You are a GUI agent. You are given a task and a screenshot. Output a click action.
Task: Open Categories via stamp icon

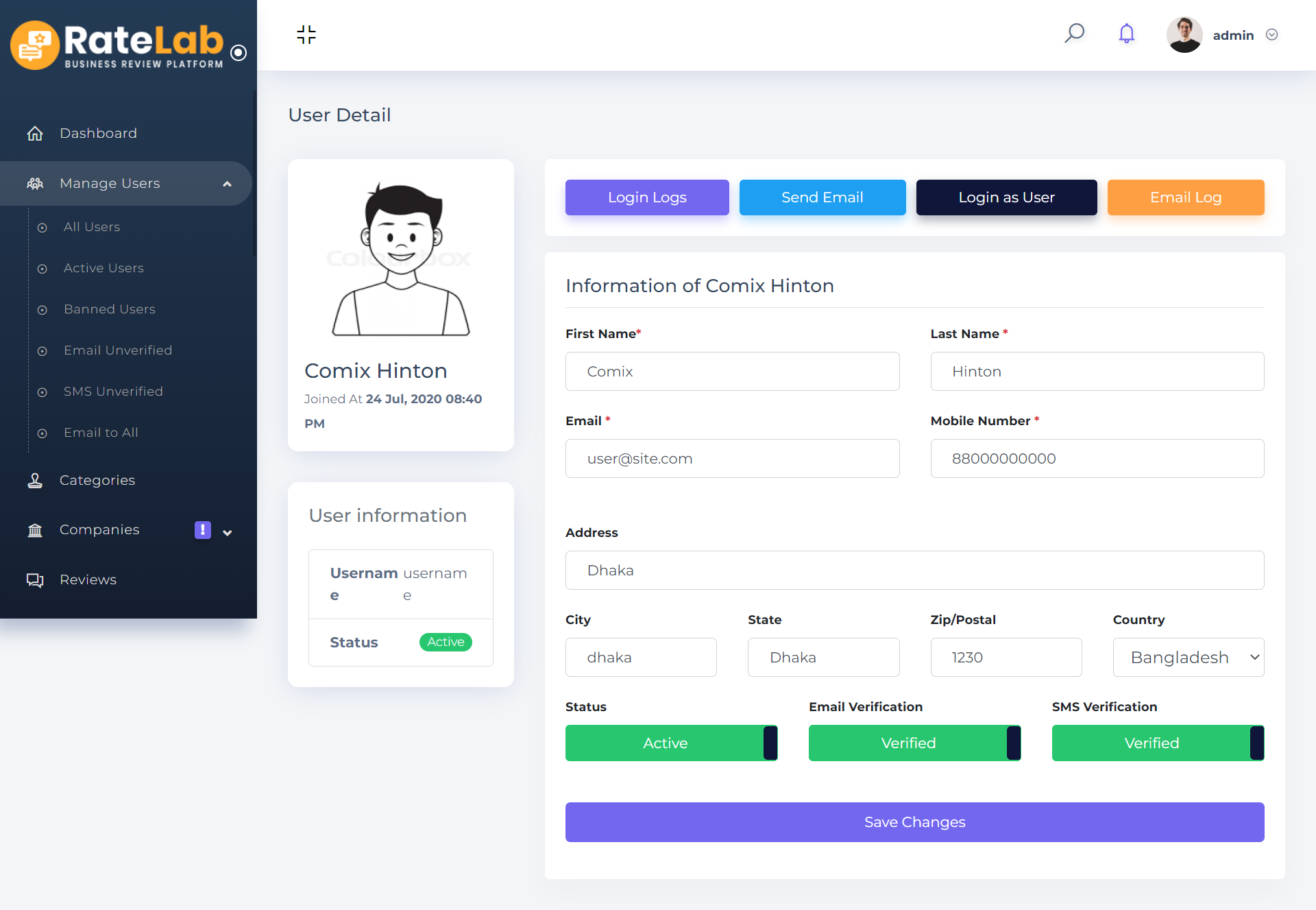click(35, 480)
